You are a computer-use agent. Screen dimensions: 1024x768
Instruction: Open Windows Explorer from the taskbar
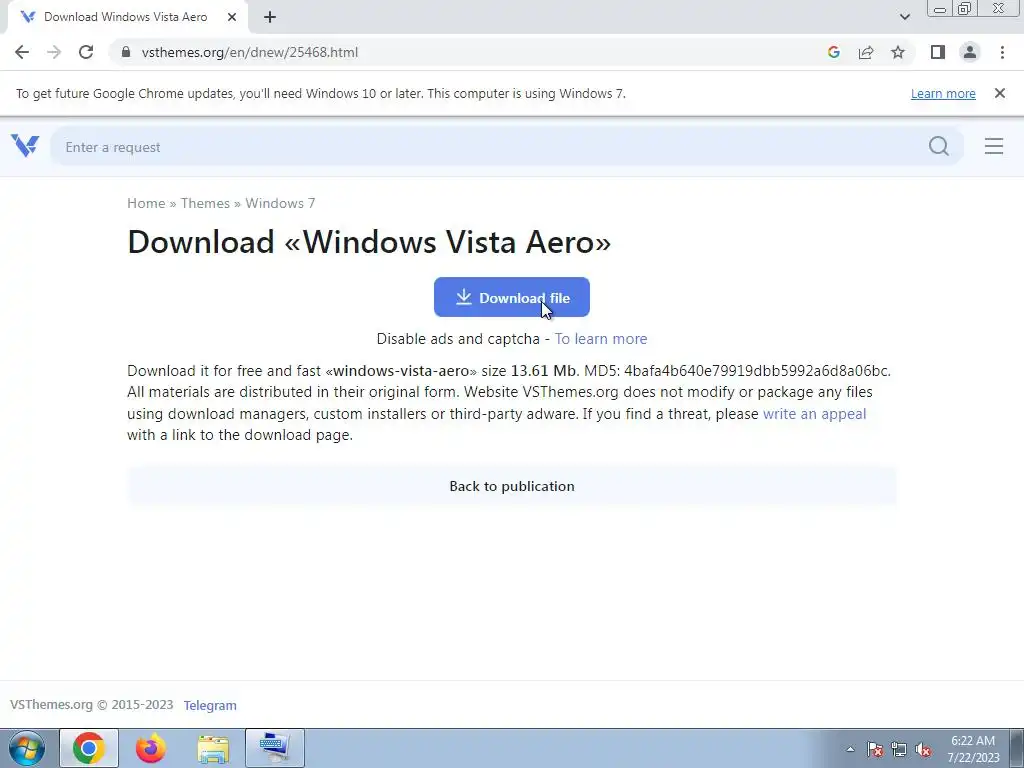pos(213,749)
